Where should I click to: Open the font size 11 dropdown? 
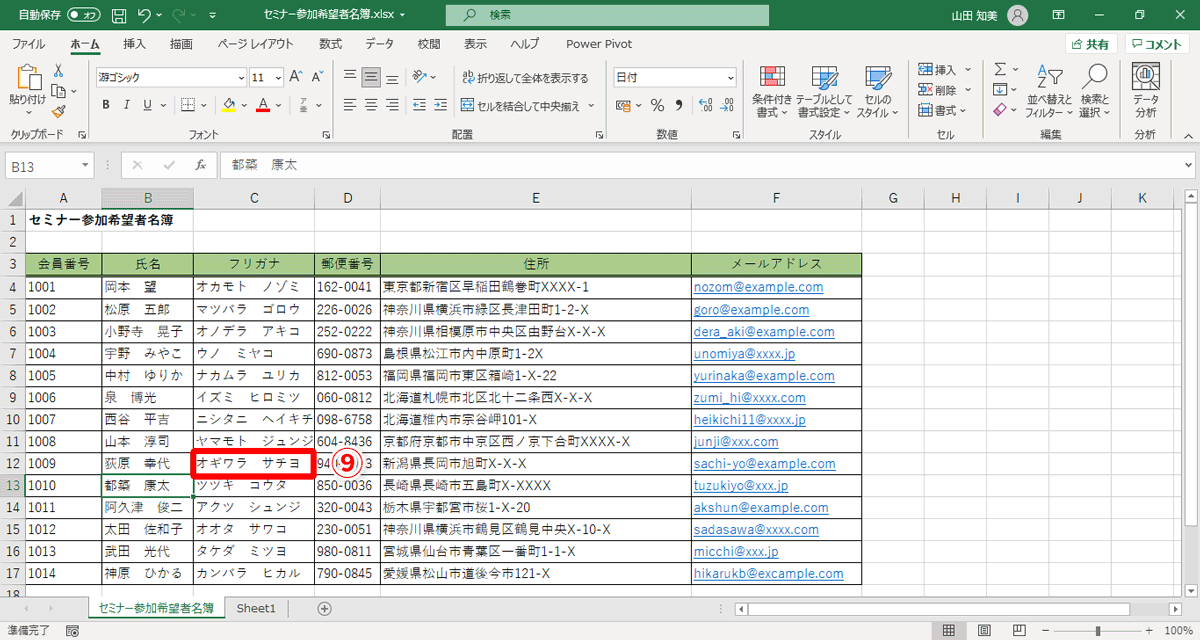pos(279,77)
